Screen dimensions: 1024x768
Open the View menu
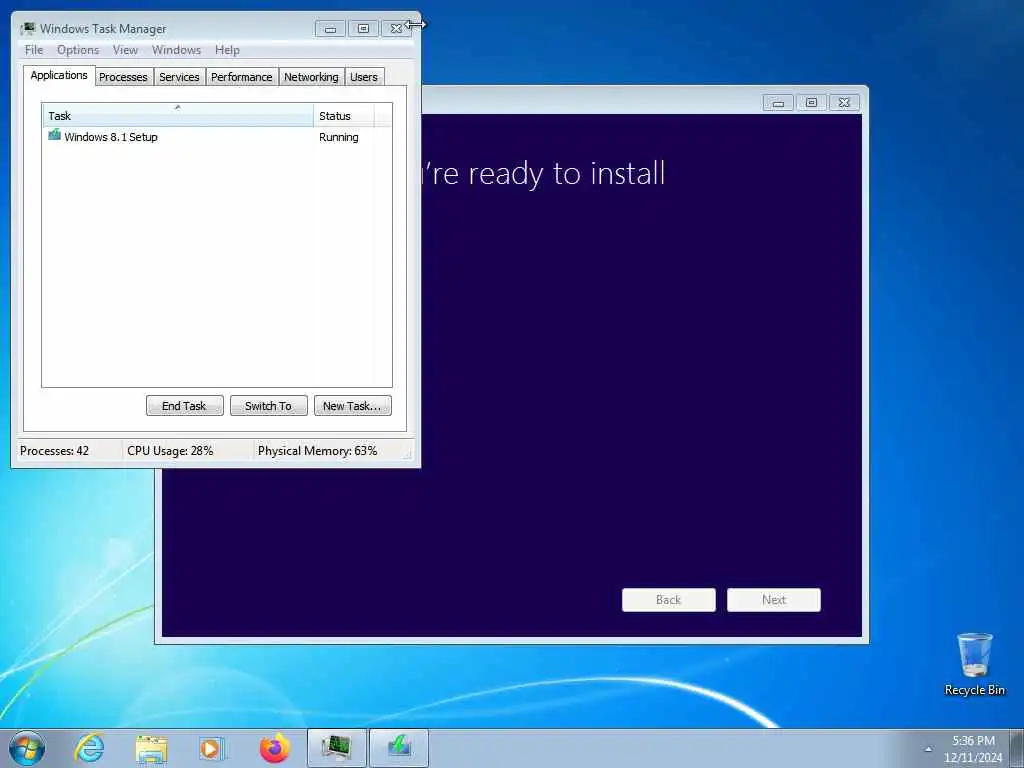click(125, 50)
